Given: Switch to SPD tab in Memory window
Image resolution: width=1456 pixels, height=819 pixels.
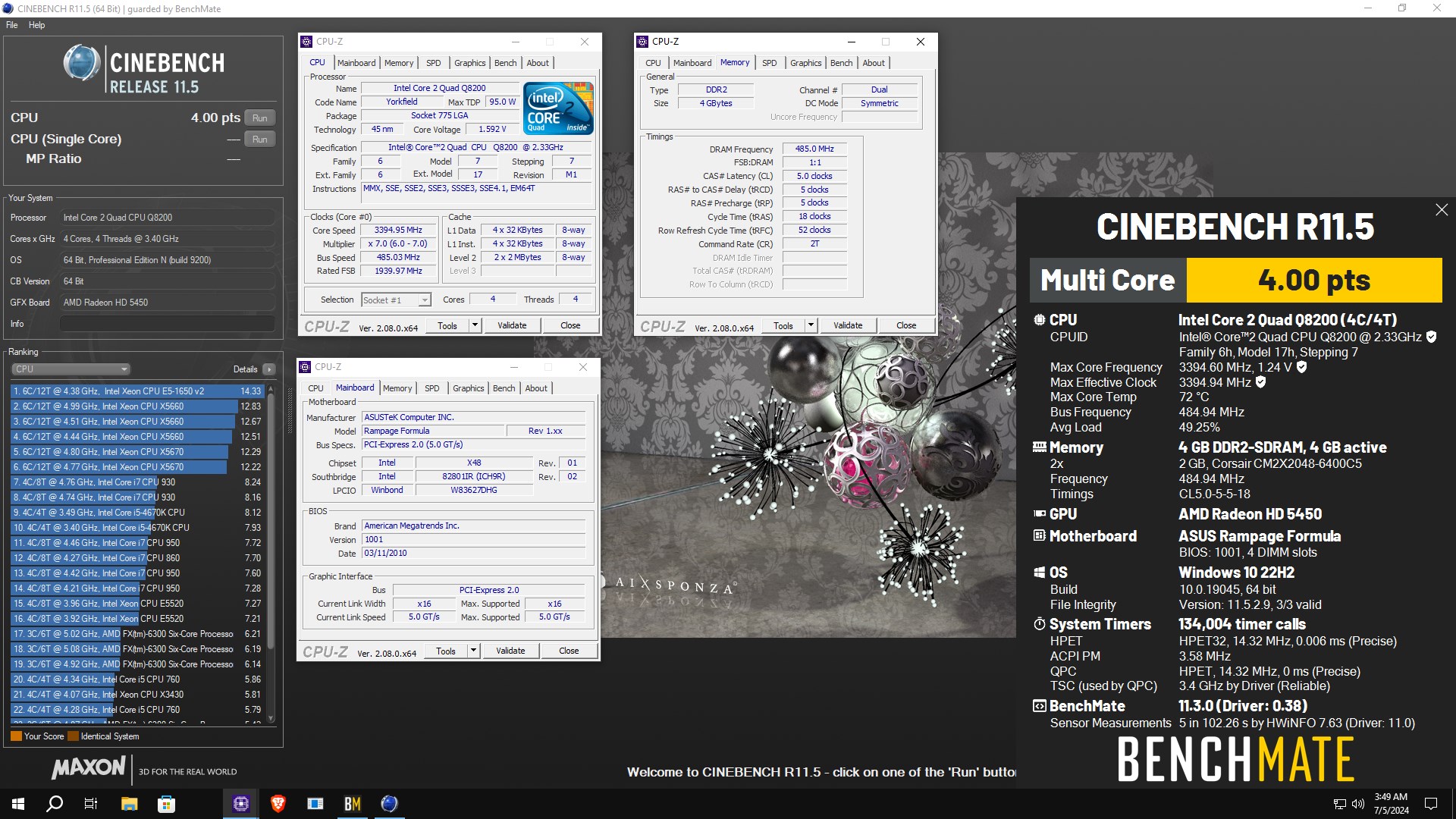Looking at the screenshot, I should 769,63.
